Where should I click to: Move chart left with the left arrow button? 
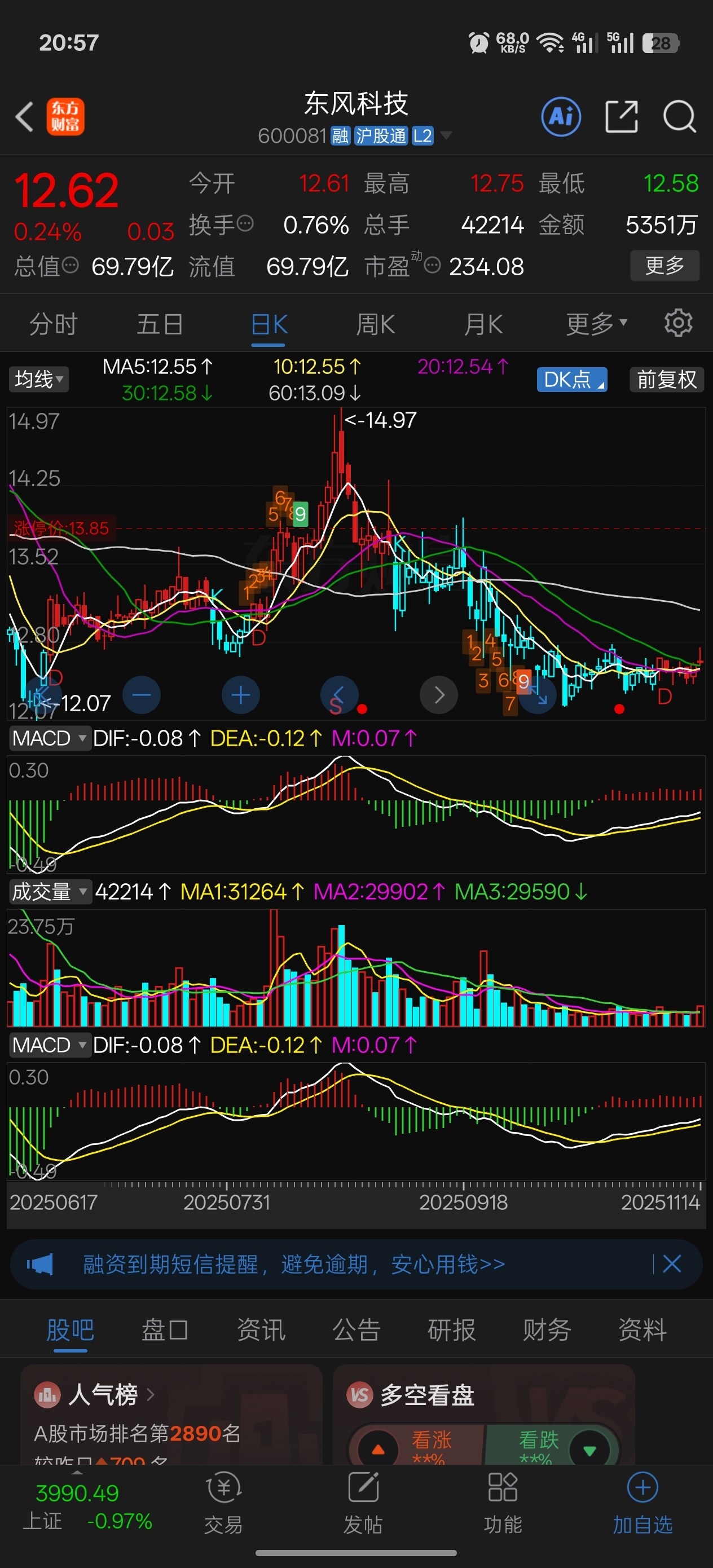339,694
